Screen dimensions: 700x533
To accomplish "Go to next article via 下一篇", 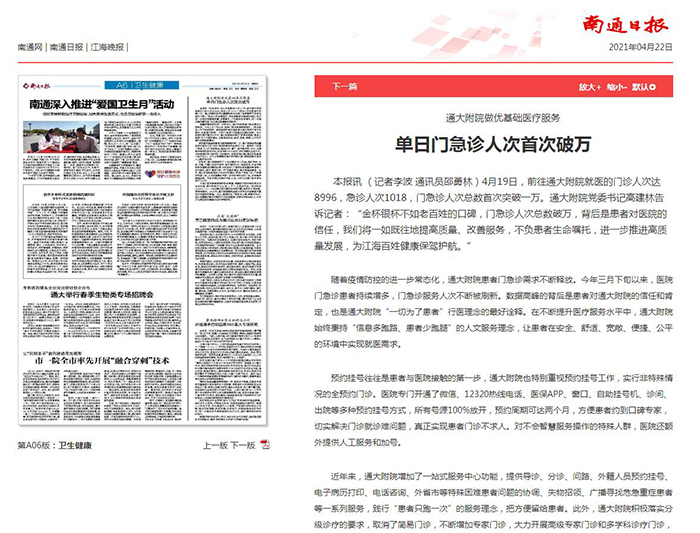I will coord(344,86).
